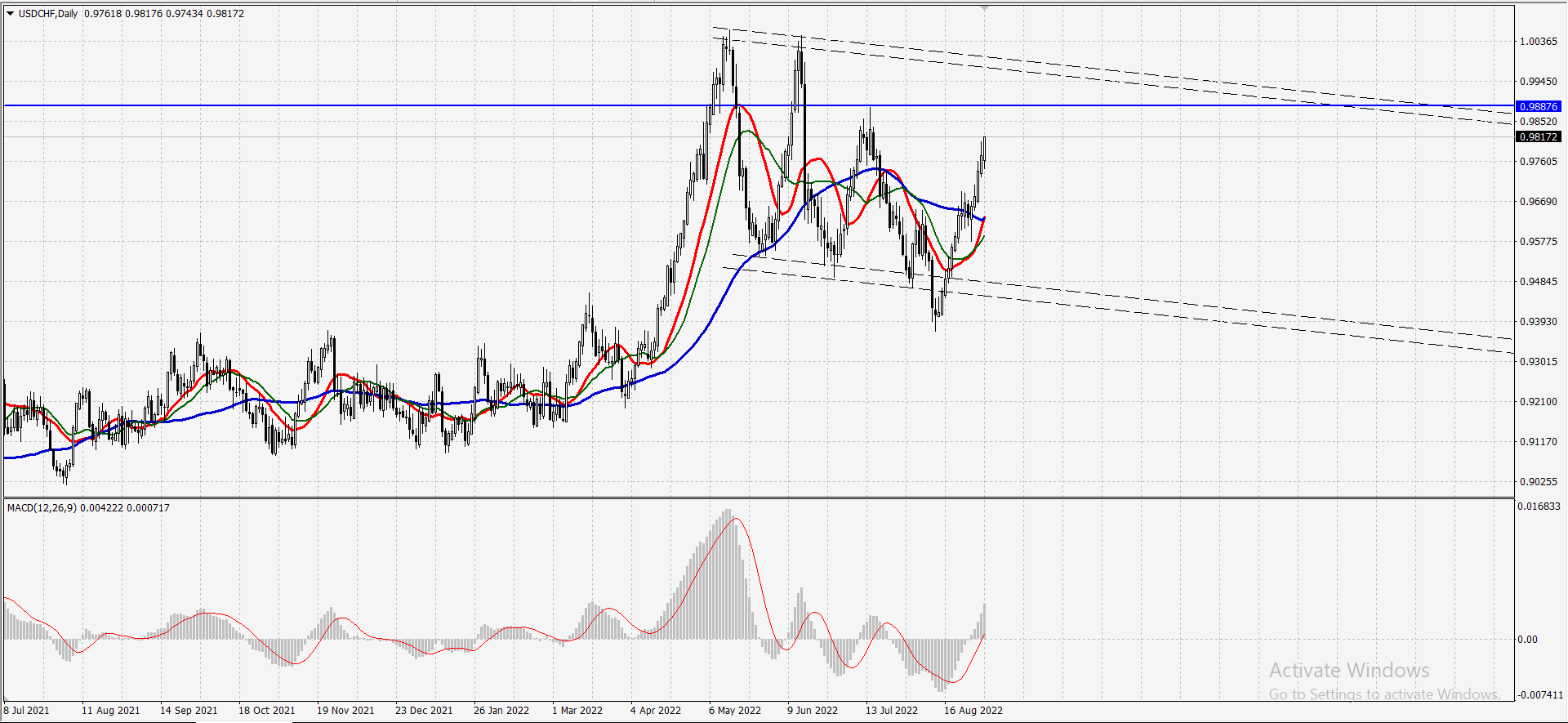Image resolution: width=1568 pixels, height=723 pixels.
Task: Open the triangle menu beside USDCHF,Daily
Action: pyautogui.click(x=11, y=13)
